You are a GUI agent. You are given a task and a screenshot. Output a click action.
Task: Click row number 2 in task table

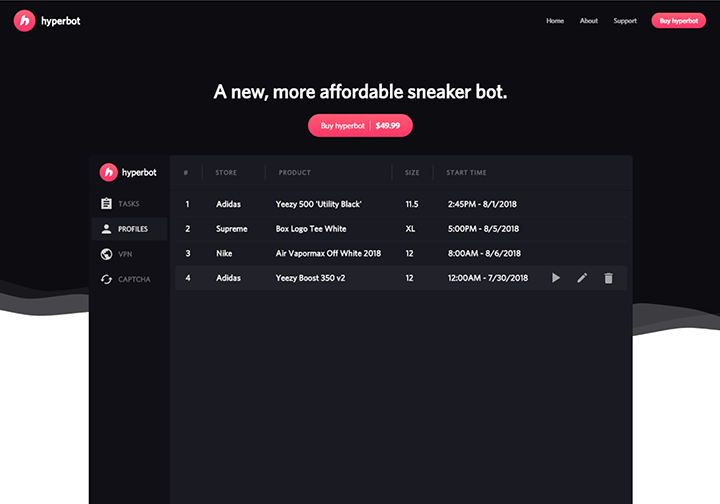(x=187, y=229)
